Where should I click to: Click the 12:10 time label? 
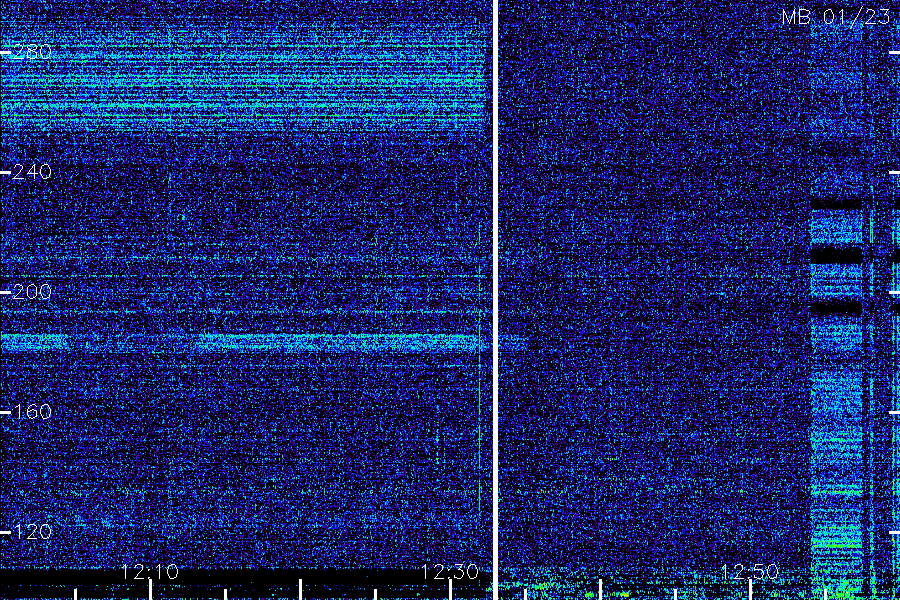coord(150,572)
